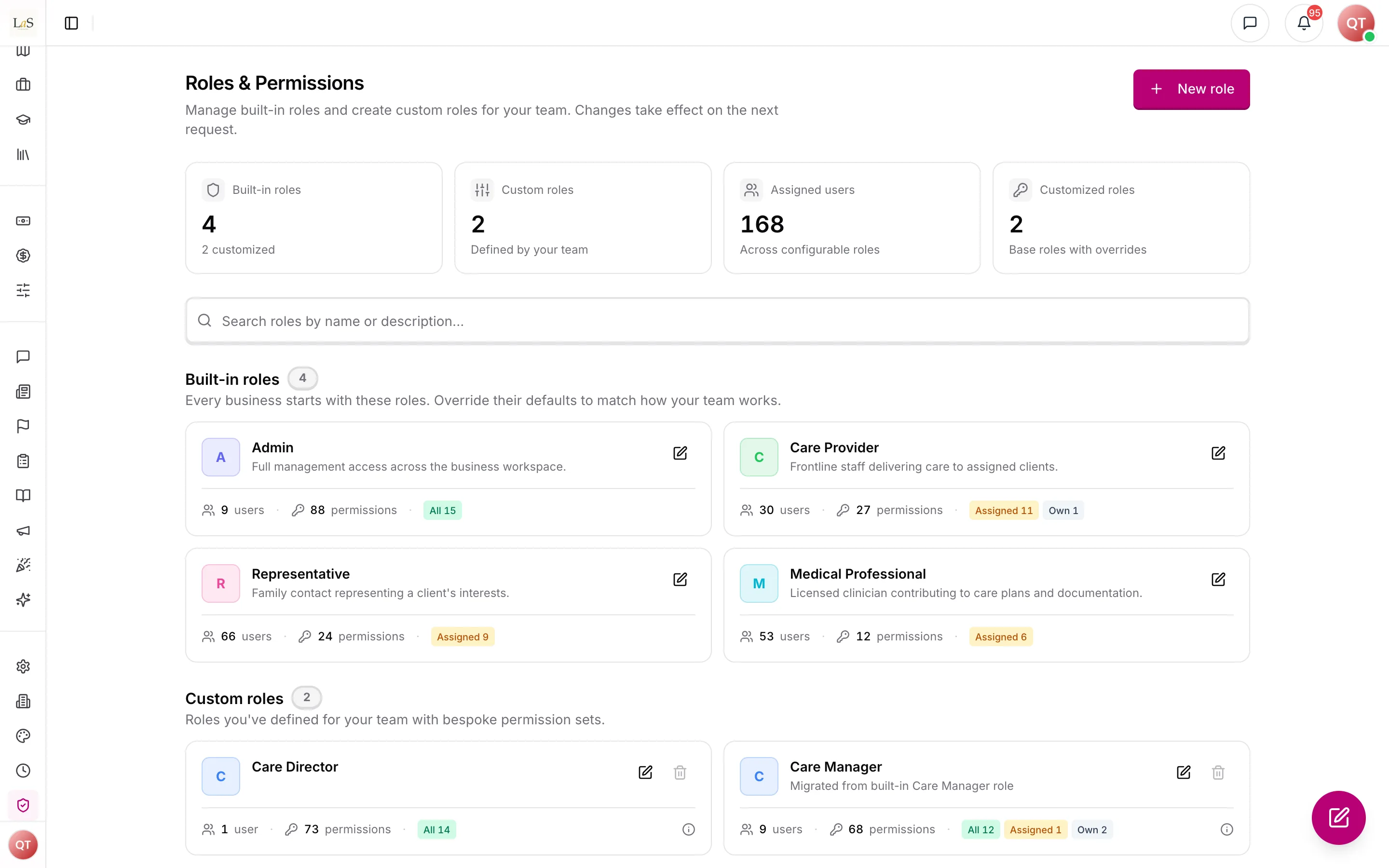Open the Assigned users stat card

pos(852,218)
